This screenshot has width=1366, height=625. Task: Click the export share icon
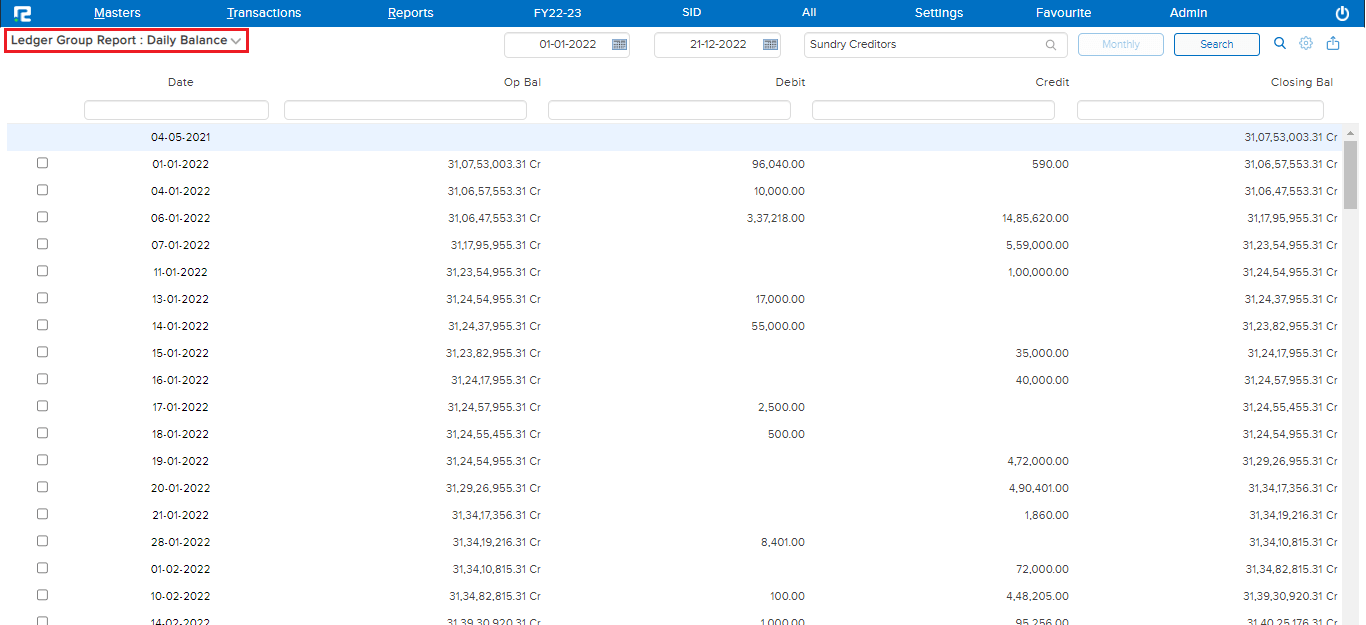[x=1333, y=44]
